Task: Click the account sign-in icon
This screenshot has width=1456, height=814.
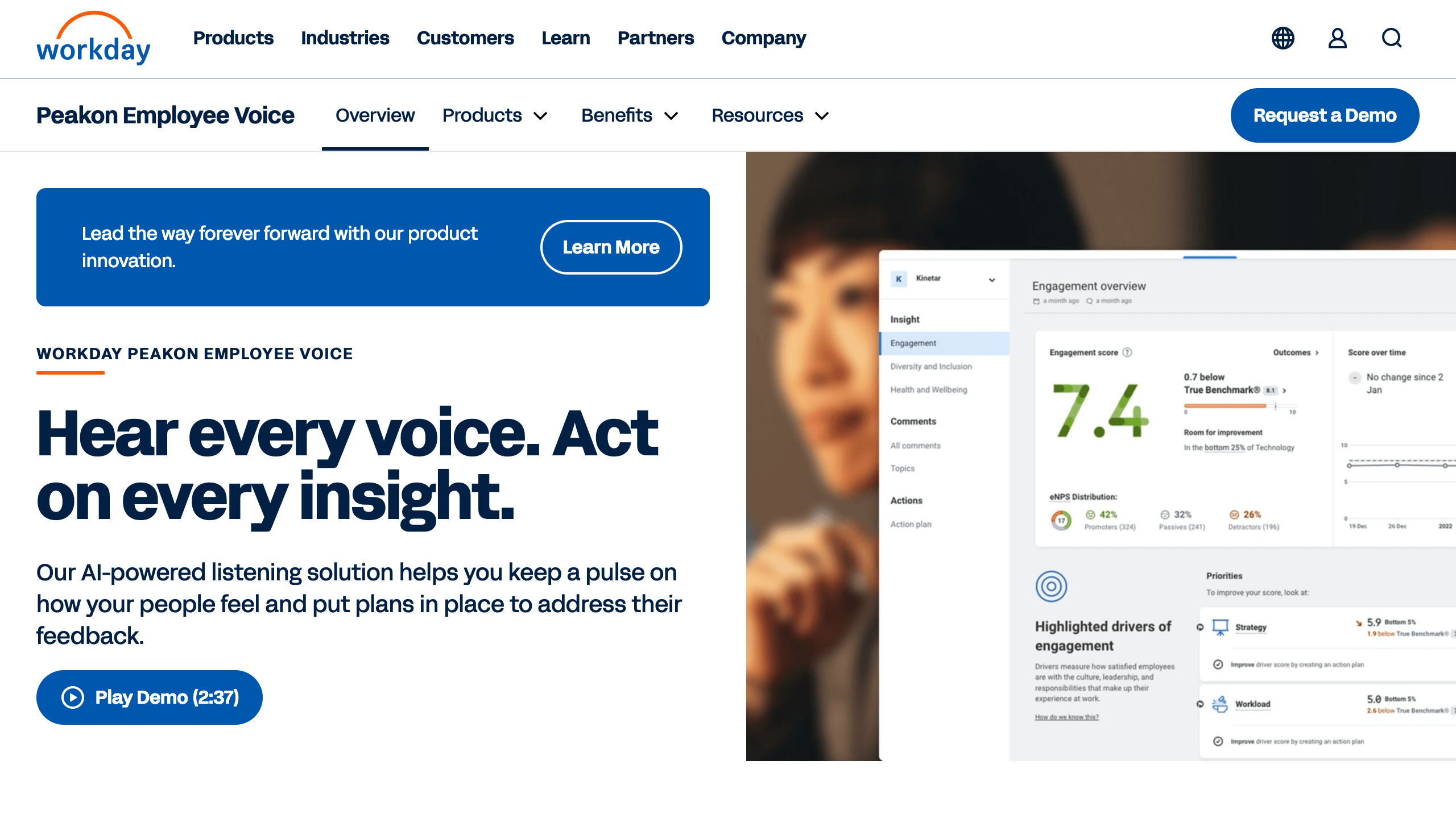Action: click(1337, 38)
